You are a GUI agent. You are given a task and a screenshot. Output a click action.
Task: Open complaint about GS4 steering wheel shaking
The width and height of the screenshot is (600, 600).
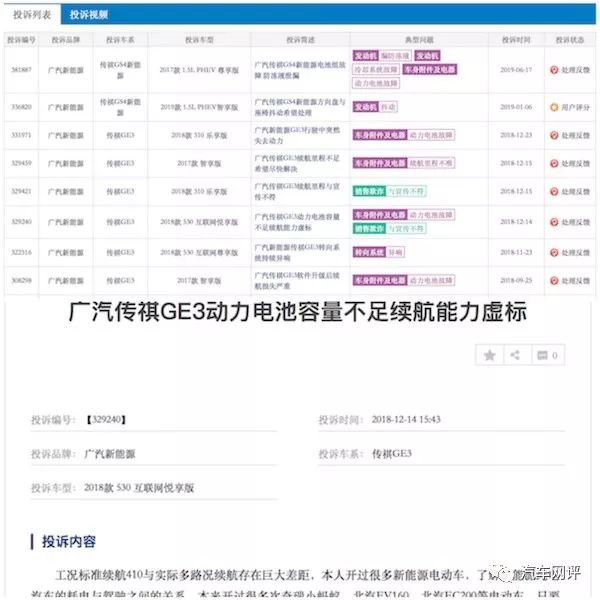coord(300,107)
